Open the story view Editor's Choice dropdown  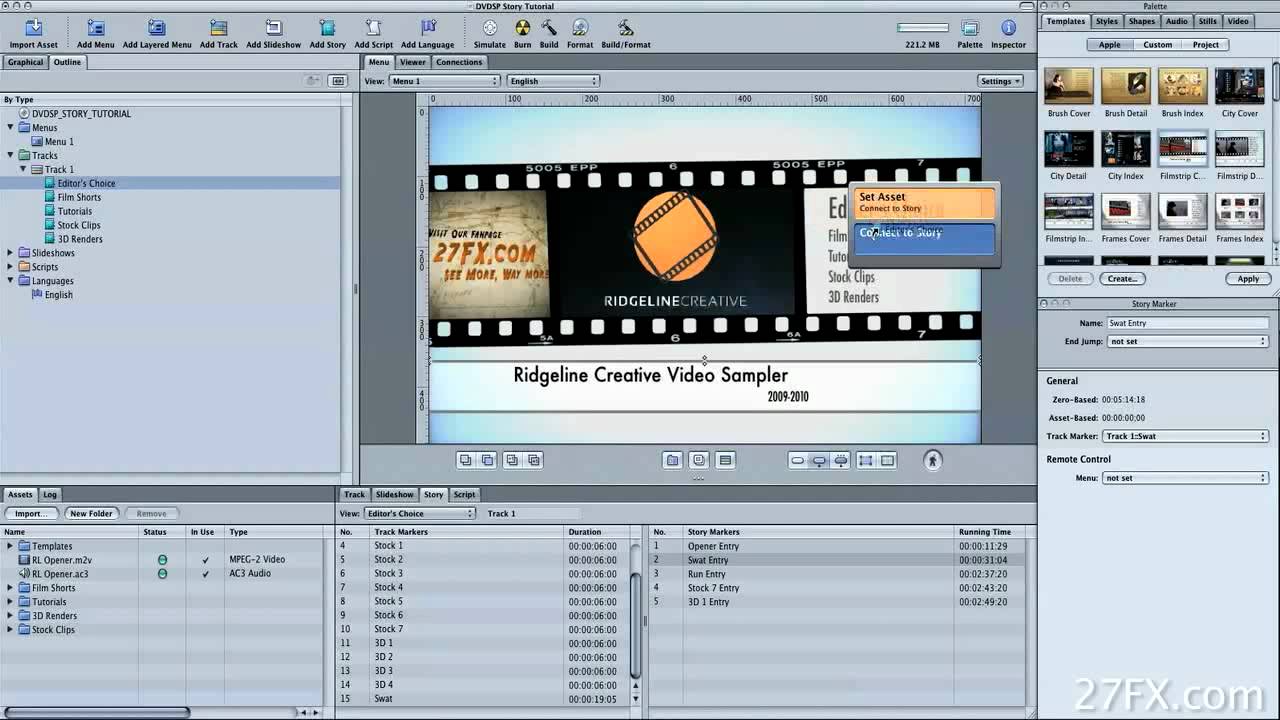point(420,513)
